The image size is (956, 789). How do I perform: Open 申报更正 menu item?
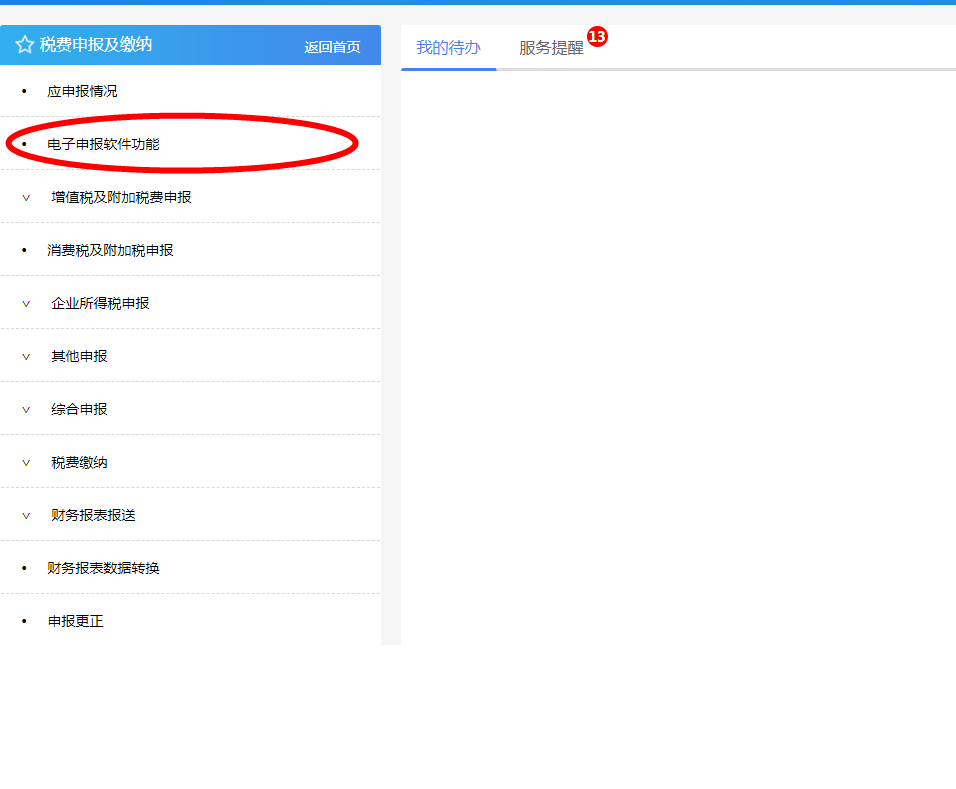pyautogui.click(x=76, y=621)
